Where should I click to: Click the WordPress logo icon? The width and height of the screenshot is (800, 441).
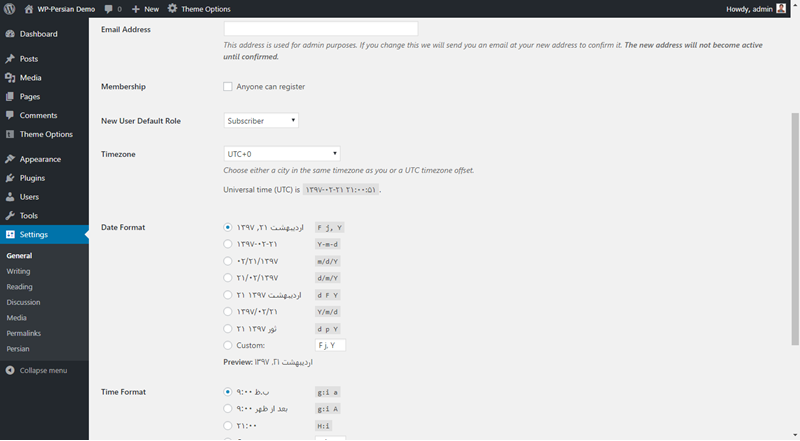pos(9,8)
